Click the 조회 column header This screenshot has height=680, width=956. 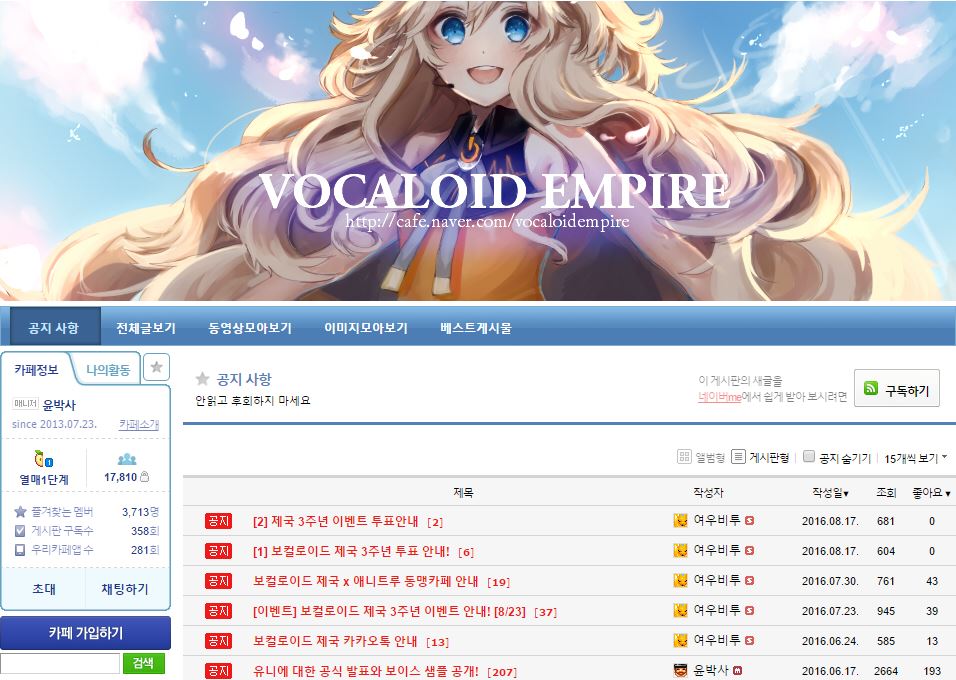(x=886, y=493)
